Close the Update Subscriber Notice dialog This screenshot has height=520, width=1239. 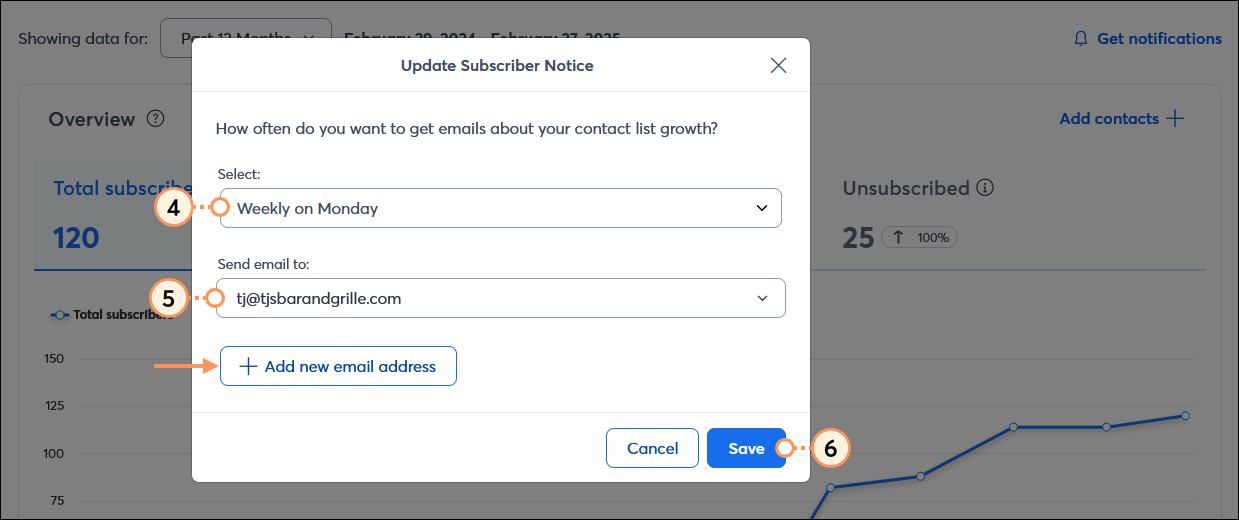[x=778, y=66]
